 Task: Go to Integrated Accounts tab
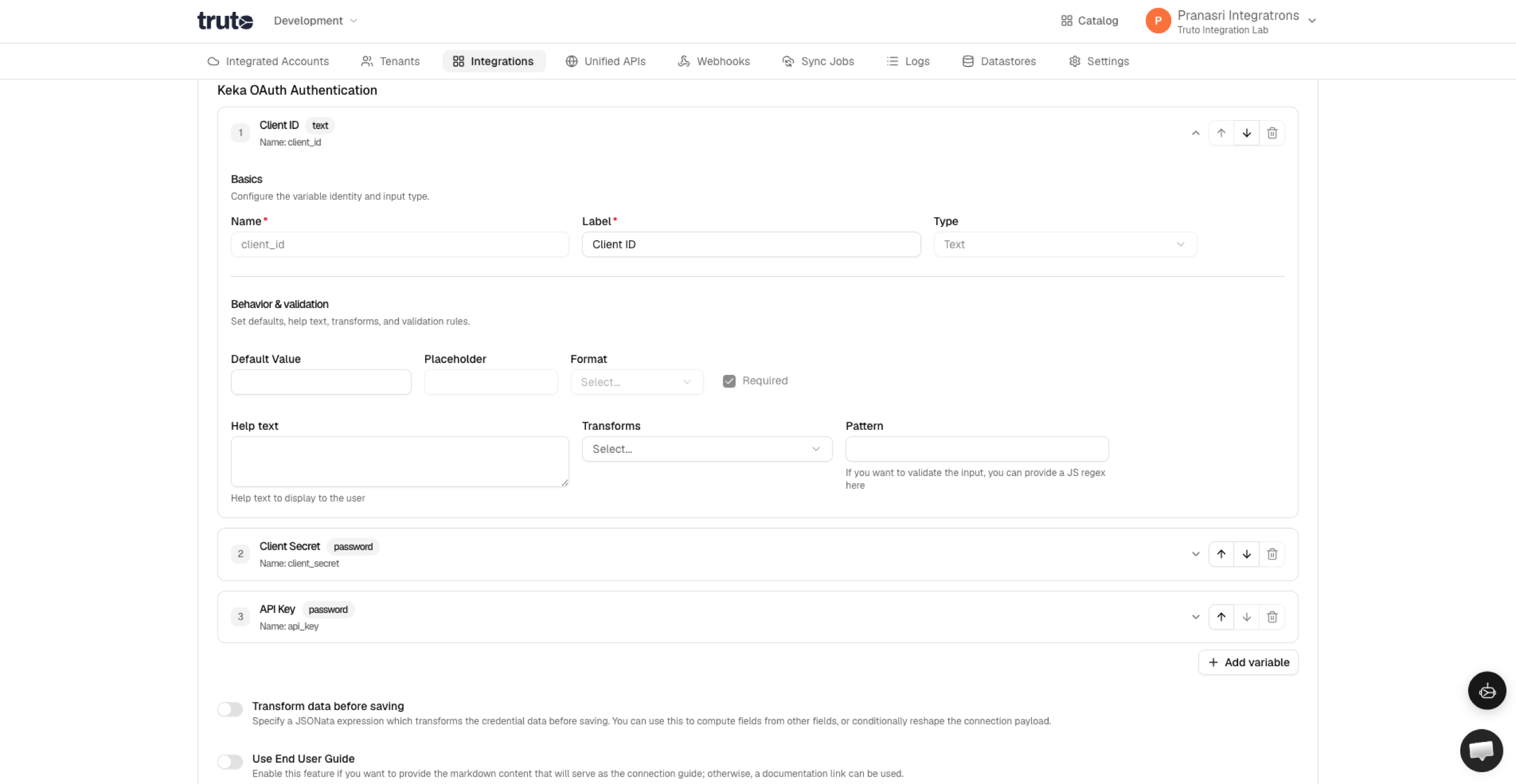tap(268, 61)
